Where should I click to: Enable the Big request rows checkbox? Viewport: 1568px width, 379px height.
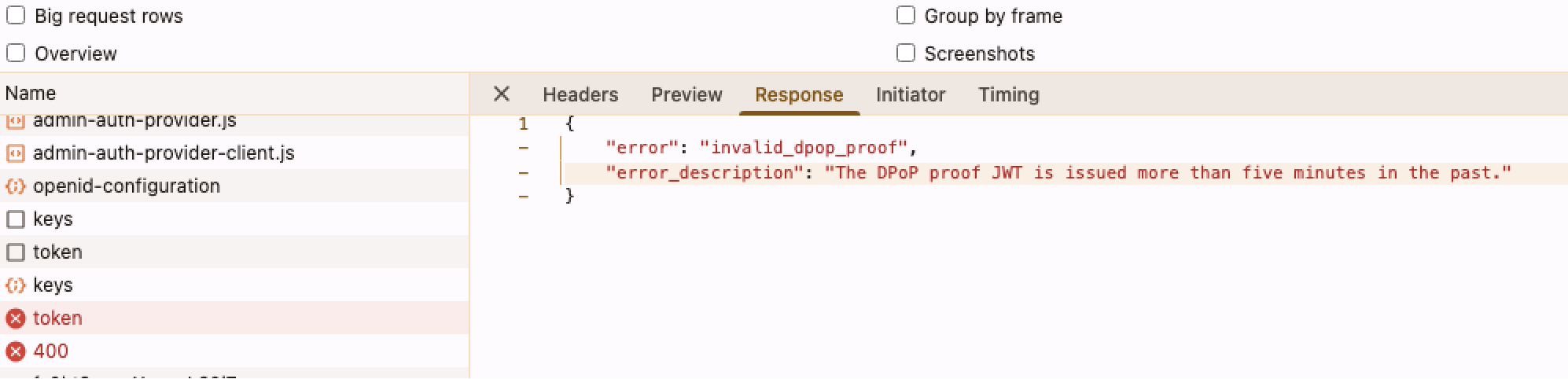(16, 16)
